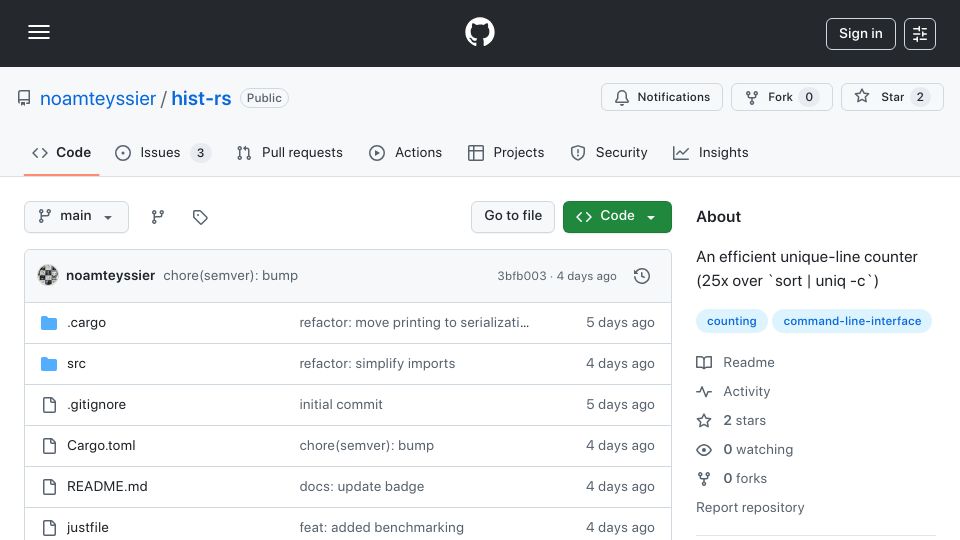
Task: Click the Notifications button
Action: [x=662, y=97]
